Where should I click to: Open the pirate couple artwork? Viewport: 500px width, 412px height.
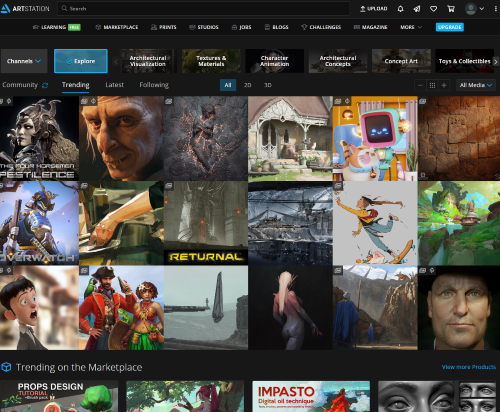[x=121, y=308]
